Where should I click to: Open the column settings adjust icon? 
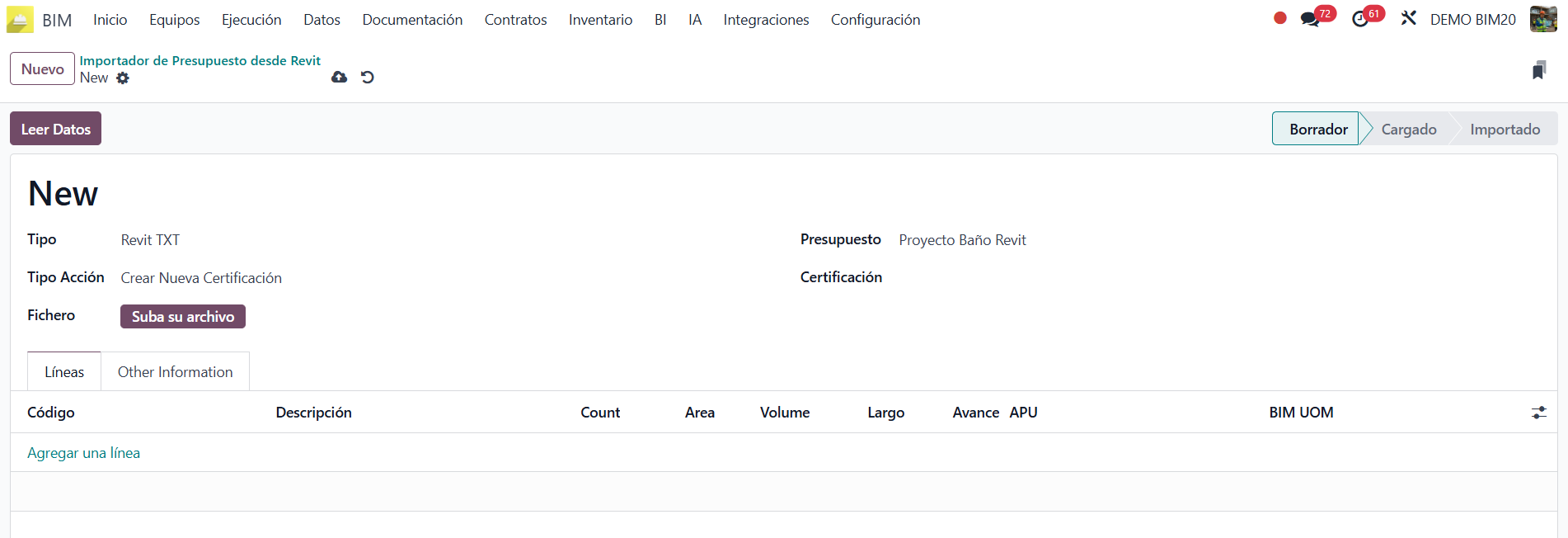[1538, 413]
